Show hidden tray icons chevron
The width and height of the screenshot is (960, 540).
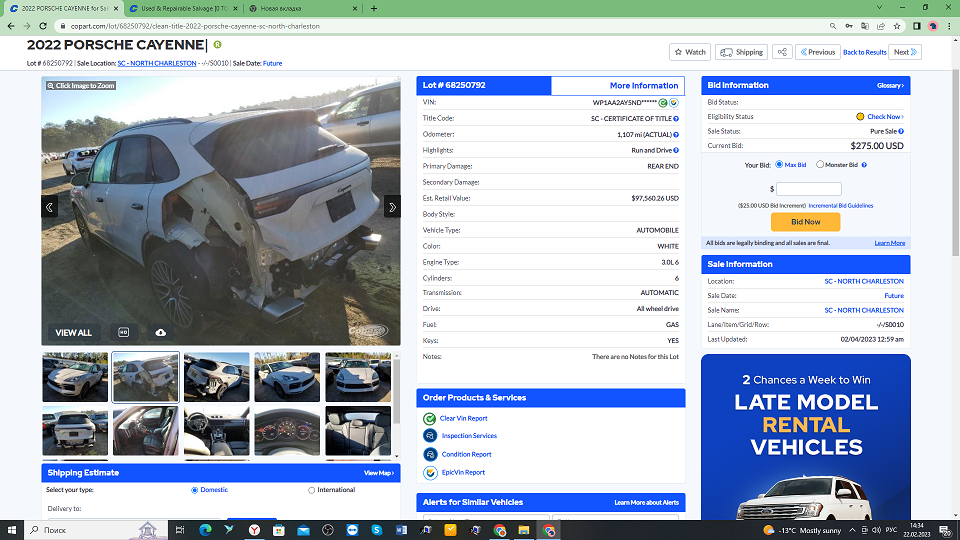tap(852, 530)
